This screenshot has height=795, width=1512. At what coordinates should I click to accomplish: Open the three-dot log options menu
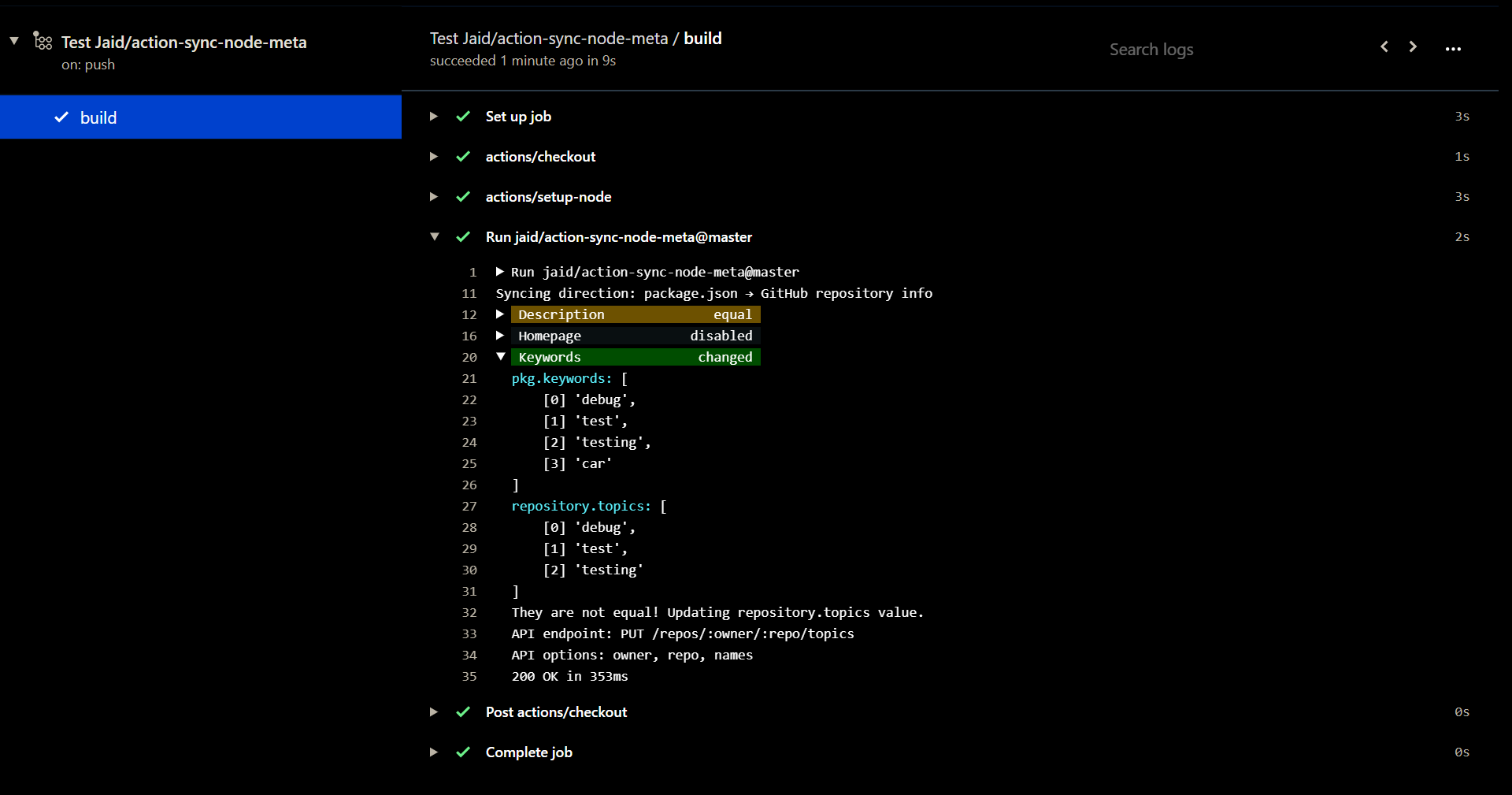coord(1453,49)
